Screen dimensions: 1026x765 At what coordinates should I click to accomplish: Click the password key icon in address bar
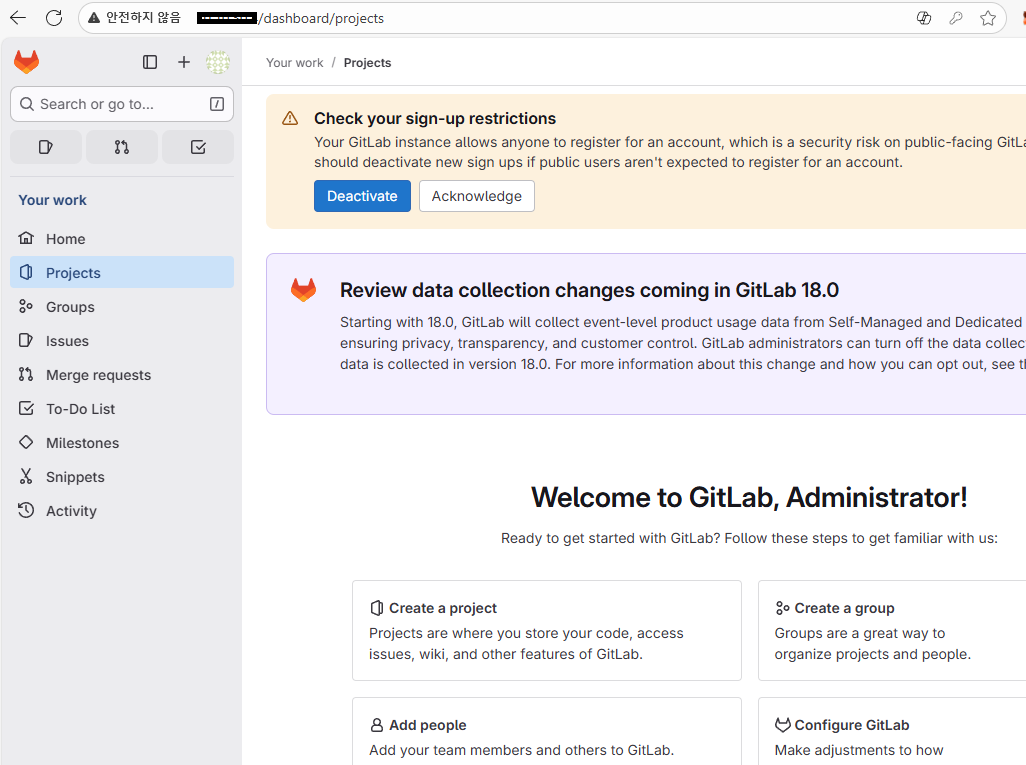(956, 18)
